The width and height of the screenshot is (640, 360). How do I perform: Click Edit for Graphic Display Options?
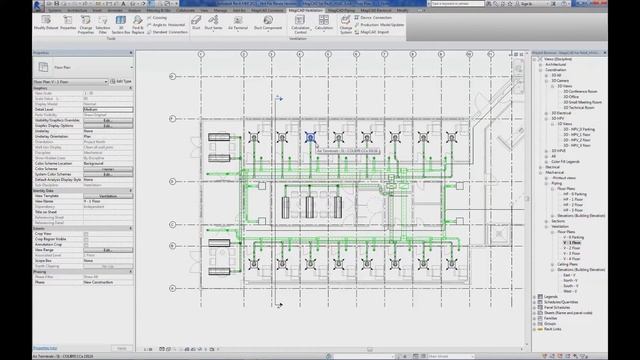(108, 126)
